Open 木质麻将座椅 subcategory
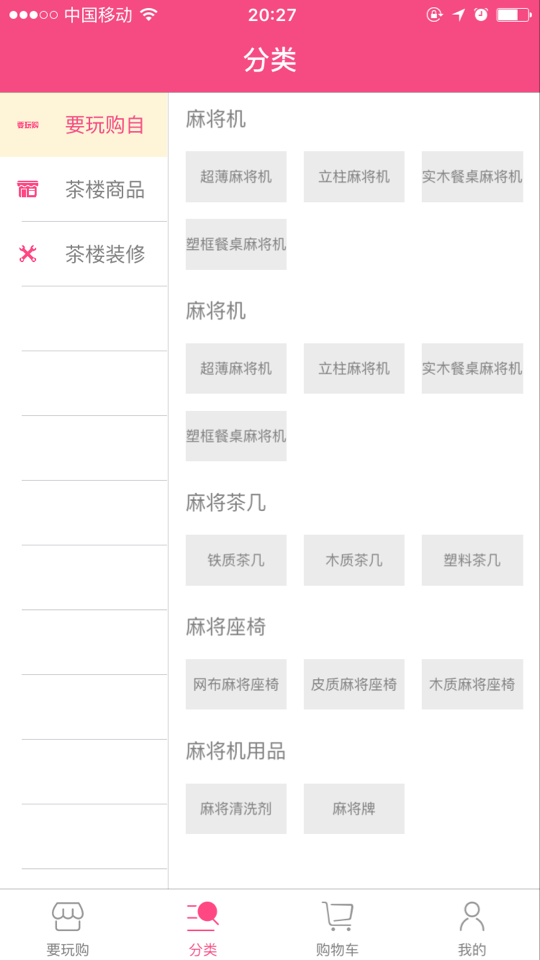 (472, 684)
